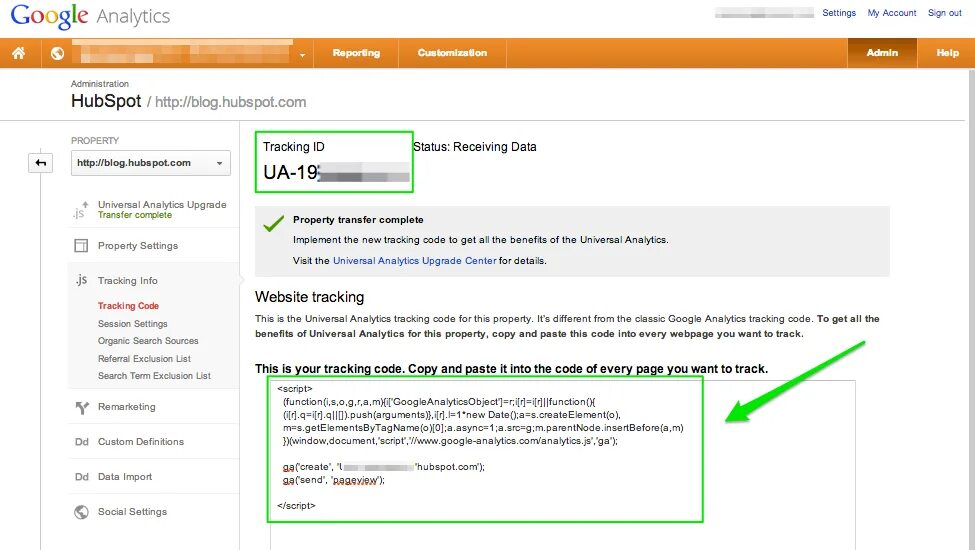Image resolution: width=975 pixels, height=550 pixels.
Task: Open My Account link
Action: tap(892, 12)
